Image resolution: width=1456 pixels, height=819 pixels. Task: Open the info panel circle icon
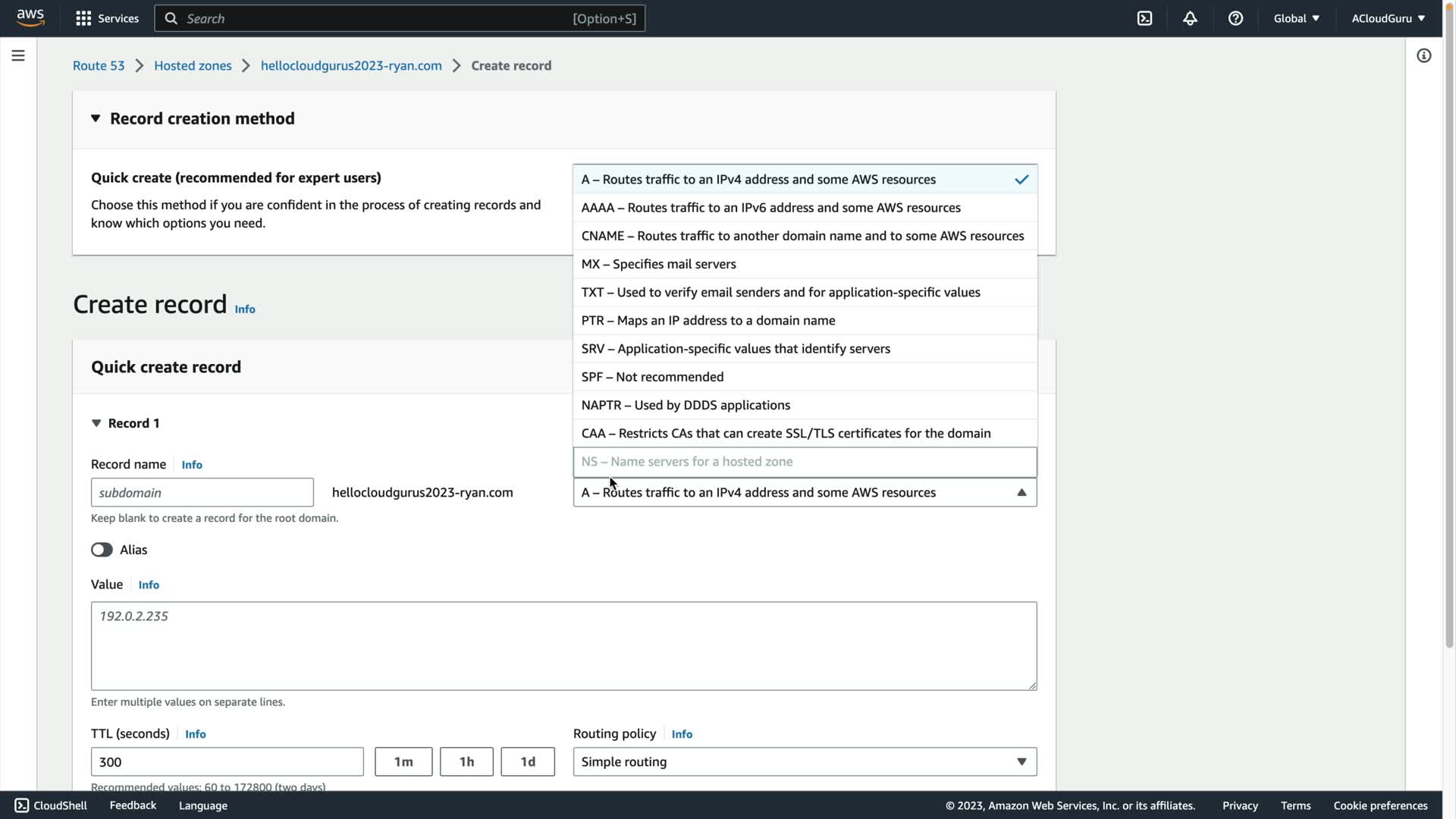tap(1423, 55)
